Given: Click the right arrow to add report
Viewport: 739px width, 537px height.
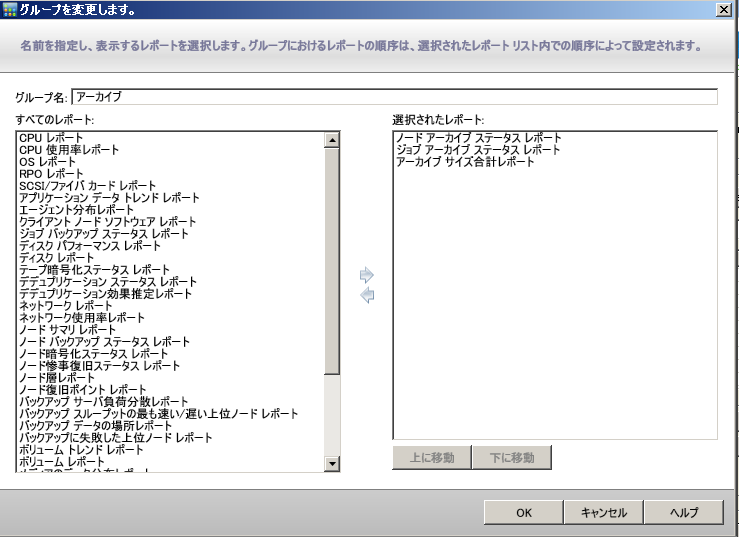Looking at the screenshot, I should 367,274.
